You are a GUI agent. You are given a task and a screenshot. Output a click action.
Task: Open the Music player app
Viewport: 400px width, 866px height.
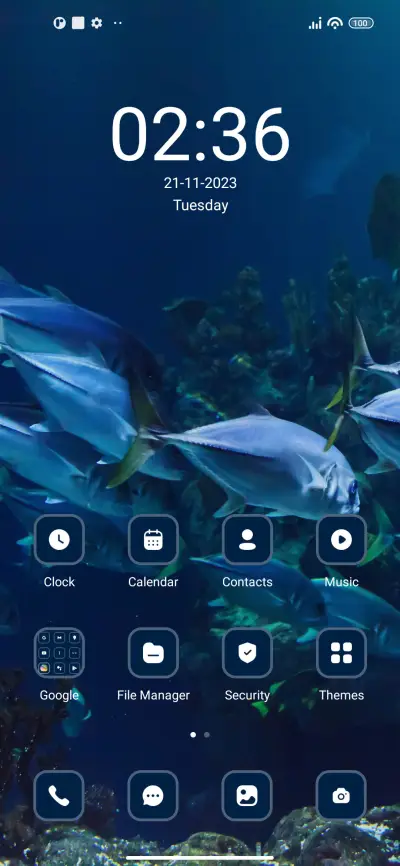click(x=341, y=540)
